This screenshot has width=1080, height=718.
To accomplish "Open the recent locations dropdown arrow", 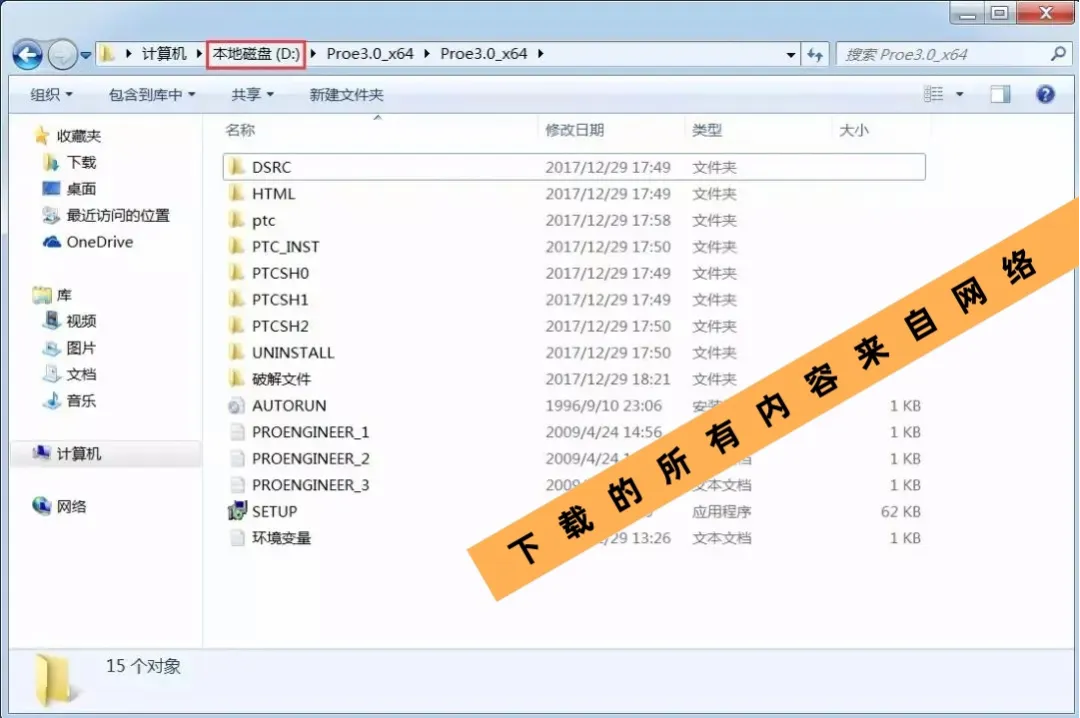I will point(85,55).
